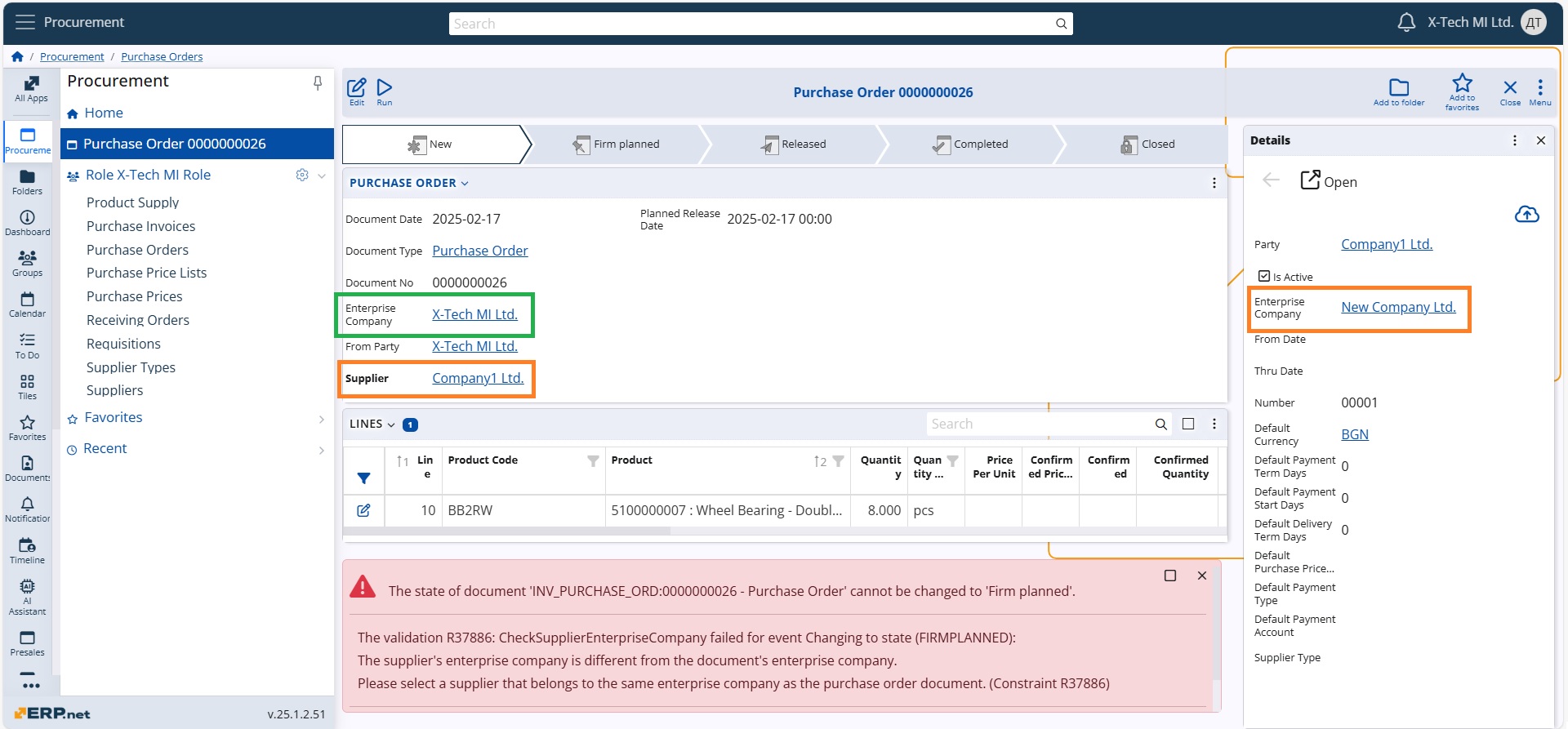Expand the Favorites navigation group

tap(322, 419)
